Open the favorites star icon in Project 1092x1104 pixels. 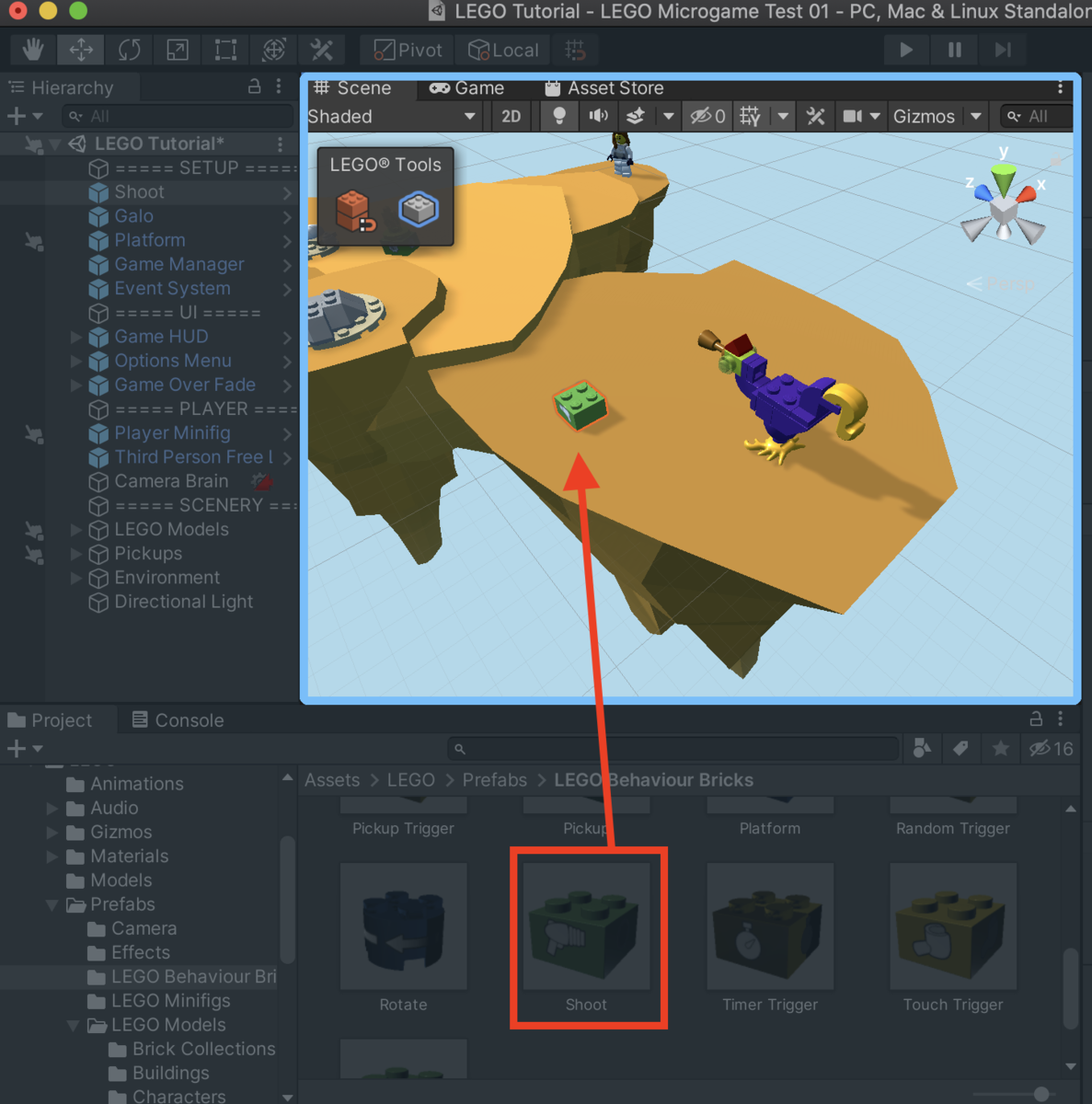click(x=1000, y=749)
